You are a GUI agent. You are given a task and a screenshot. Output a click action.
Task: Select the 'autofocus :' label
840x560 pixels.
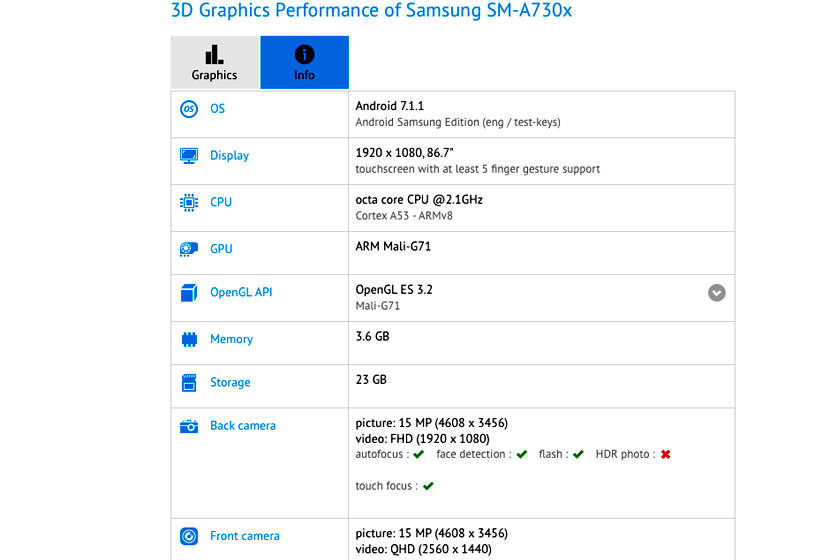pos(382,454)
